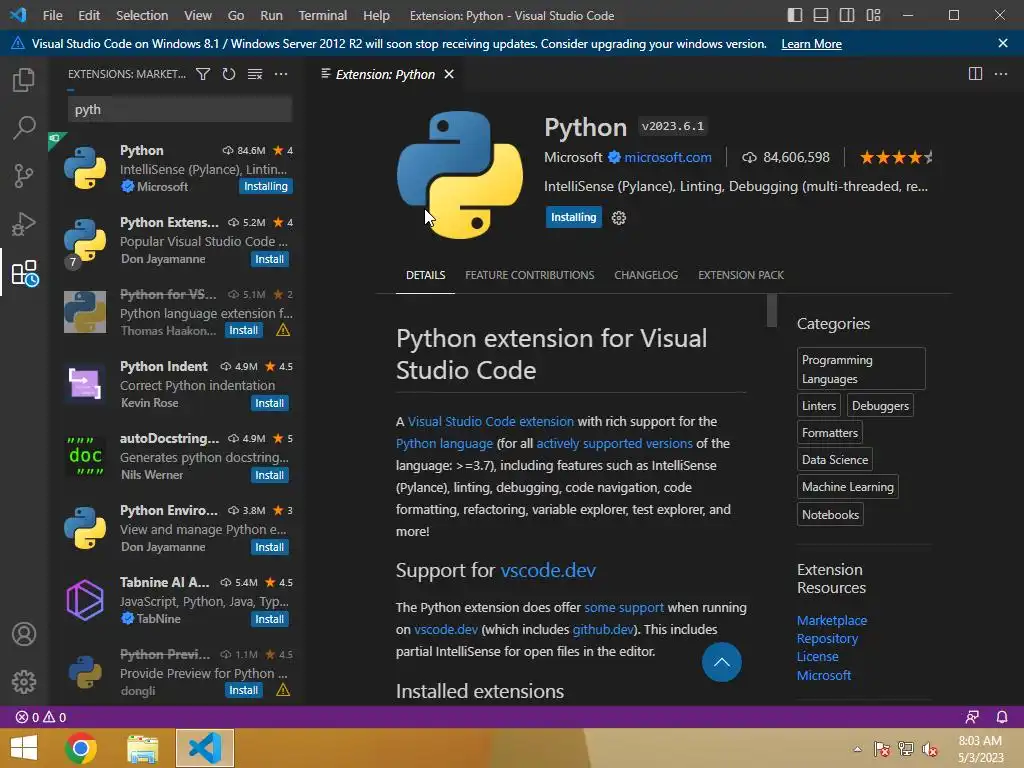
Task: Click the Installing button in extension header
Action: [x=573, y=217]
